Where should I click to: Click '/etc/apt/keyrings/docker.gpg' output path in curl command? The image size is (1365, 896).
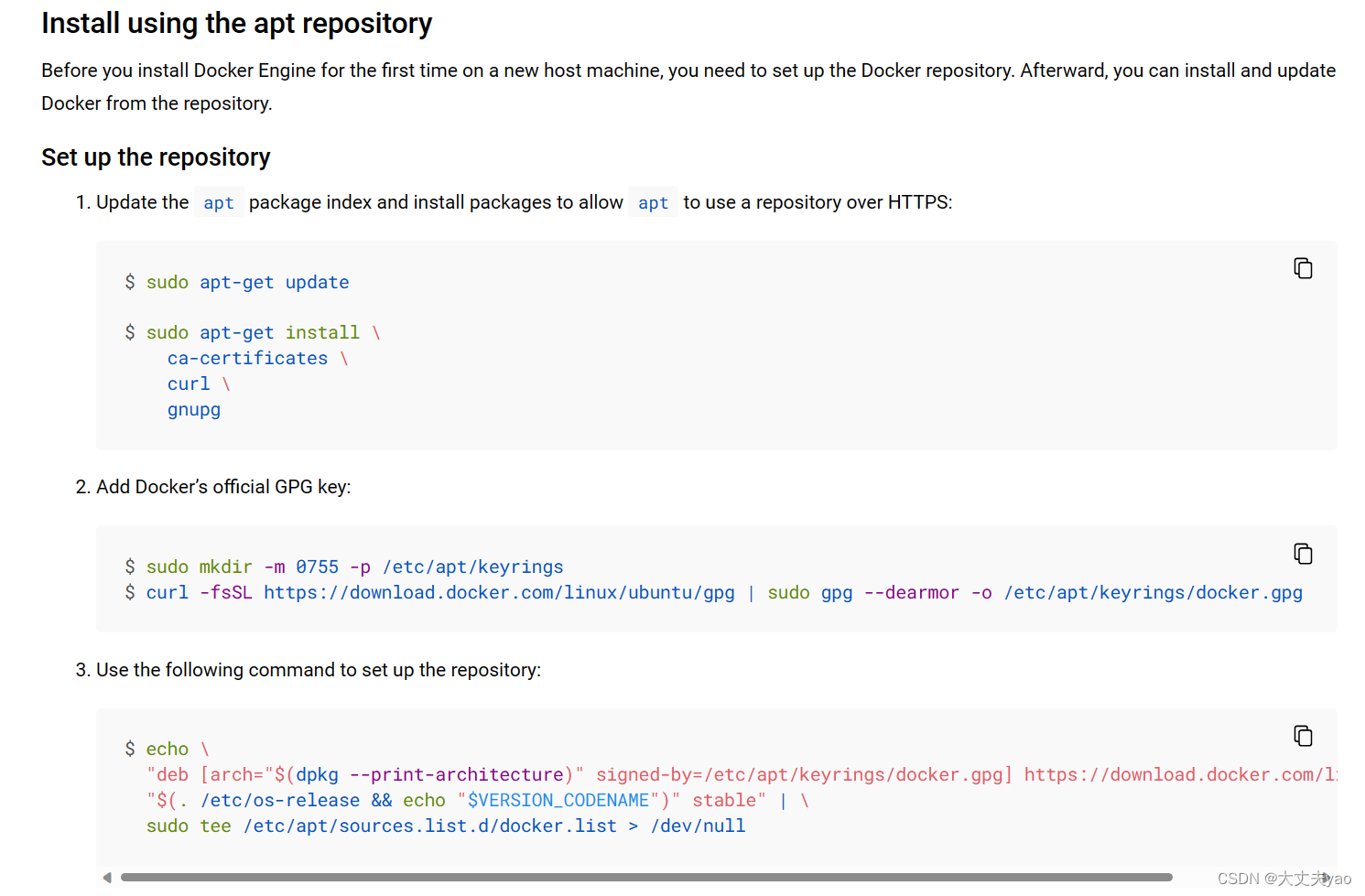pos(1153,592)
